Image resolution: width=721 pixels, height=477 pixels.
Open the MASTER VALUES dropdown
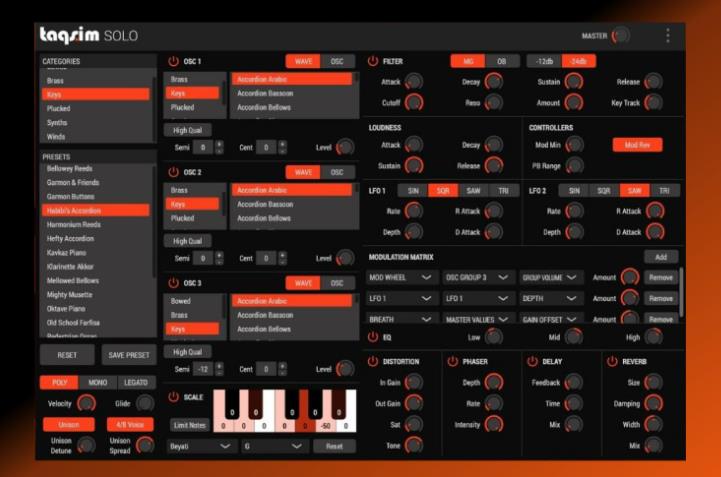tap(477, 319)
